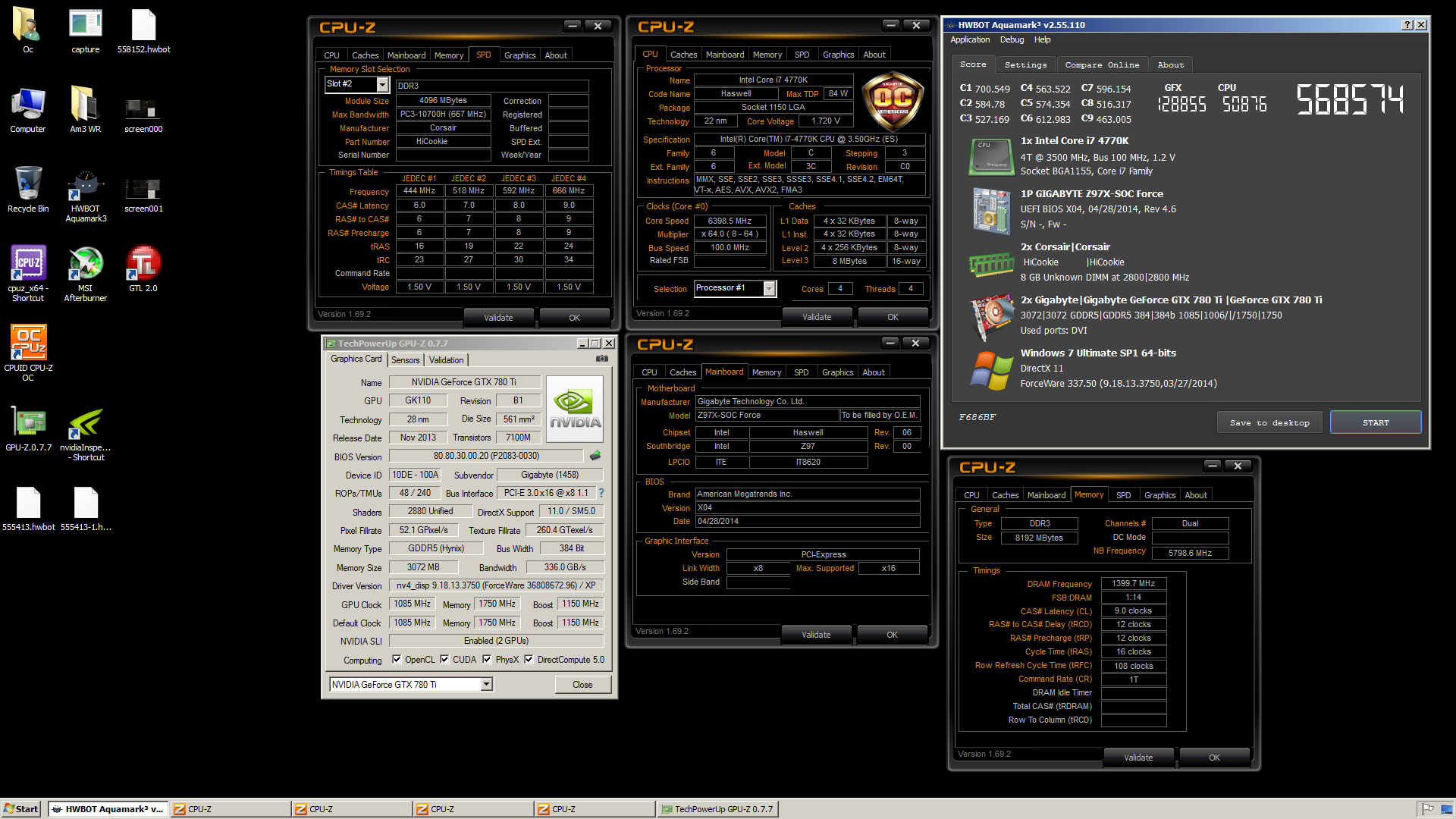Open the Am3 WR folder icon
The image size is (1456, 819).
(86, 110)
